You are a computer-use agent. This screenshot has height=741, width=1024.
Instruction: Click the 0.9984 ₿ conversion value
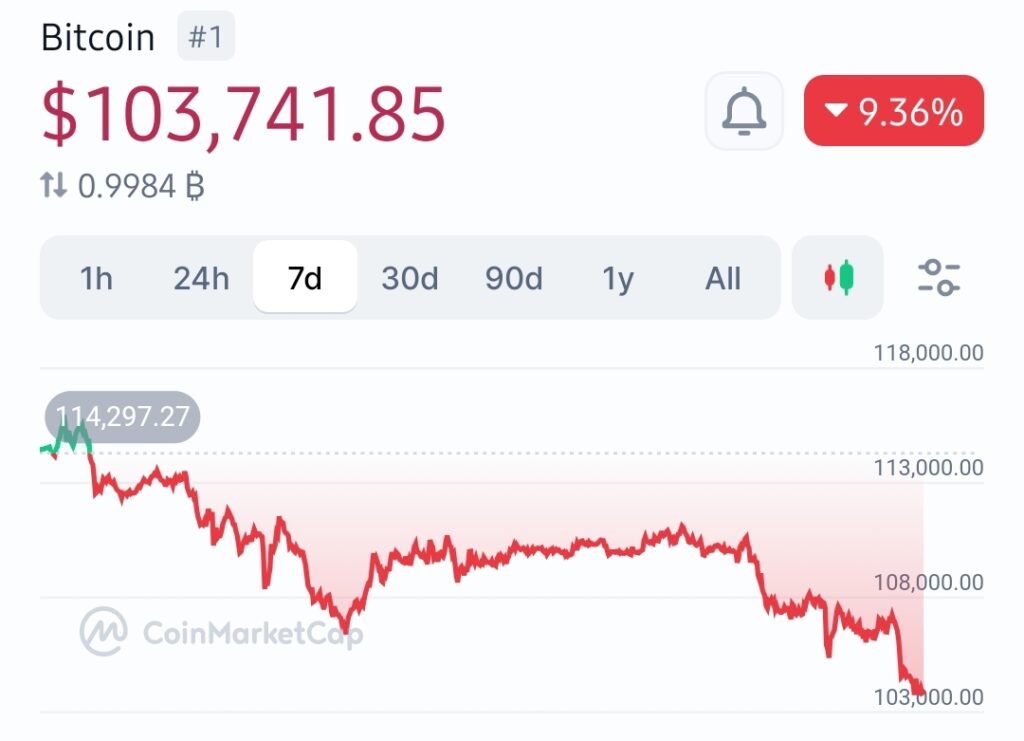[140, 185]
